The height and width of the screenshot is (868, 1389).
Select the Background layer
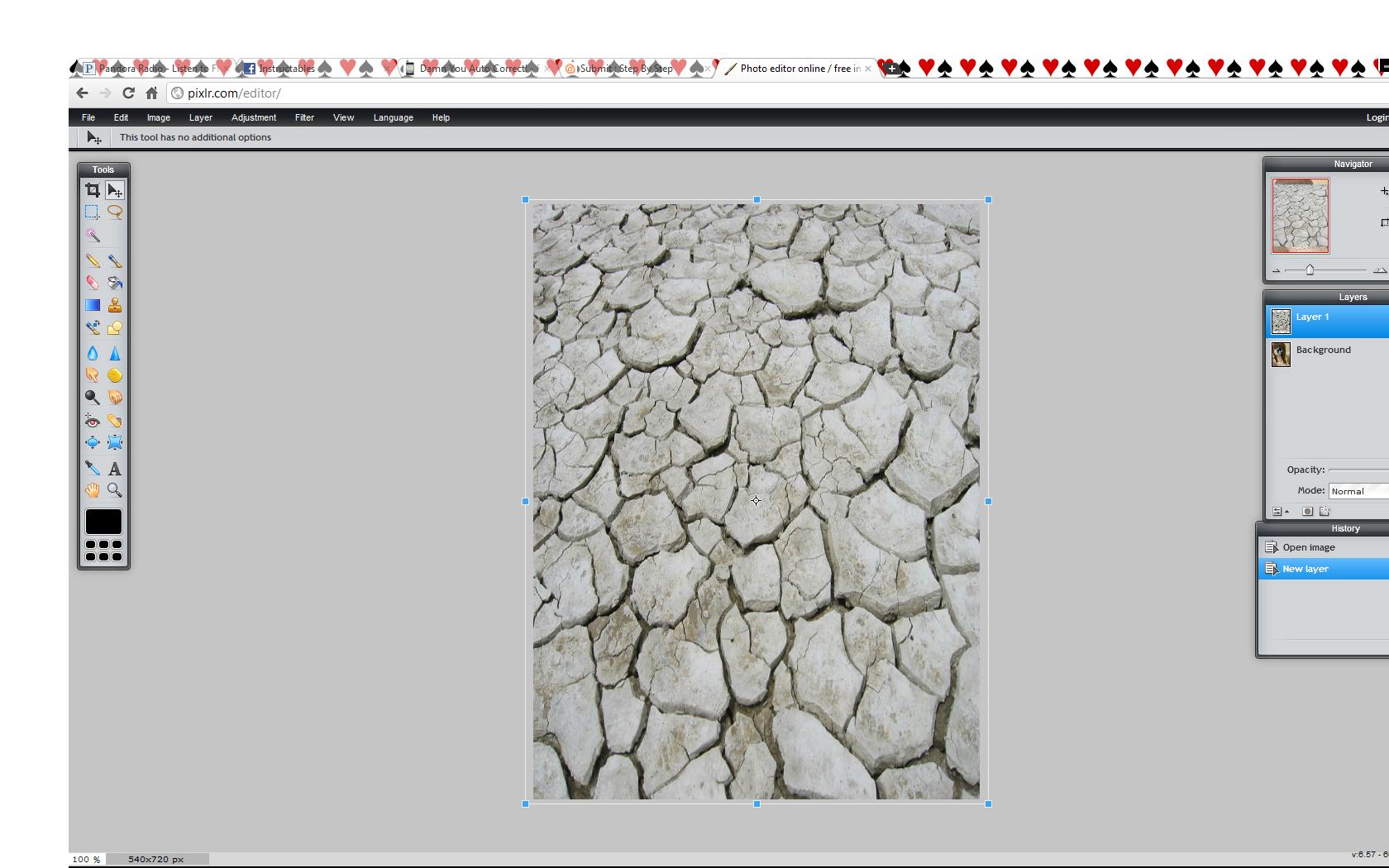(x=1328, y=354)
